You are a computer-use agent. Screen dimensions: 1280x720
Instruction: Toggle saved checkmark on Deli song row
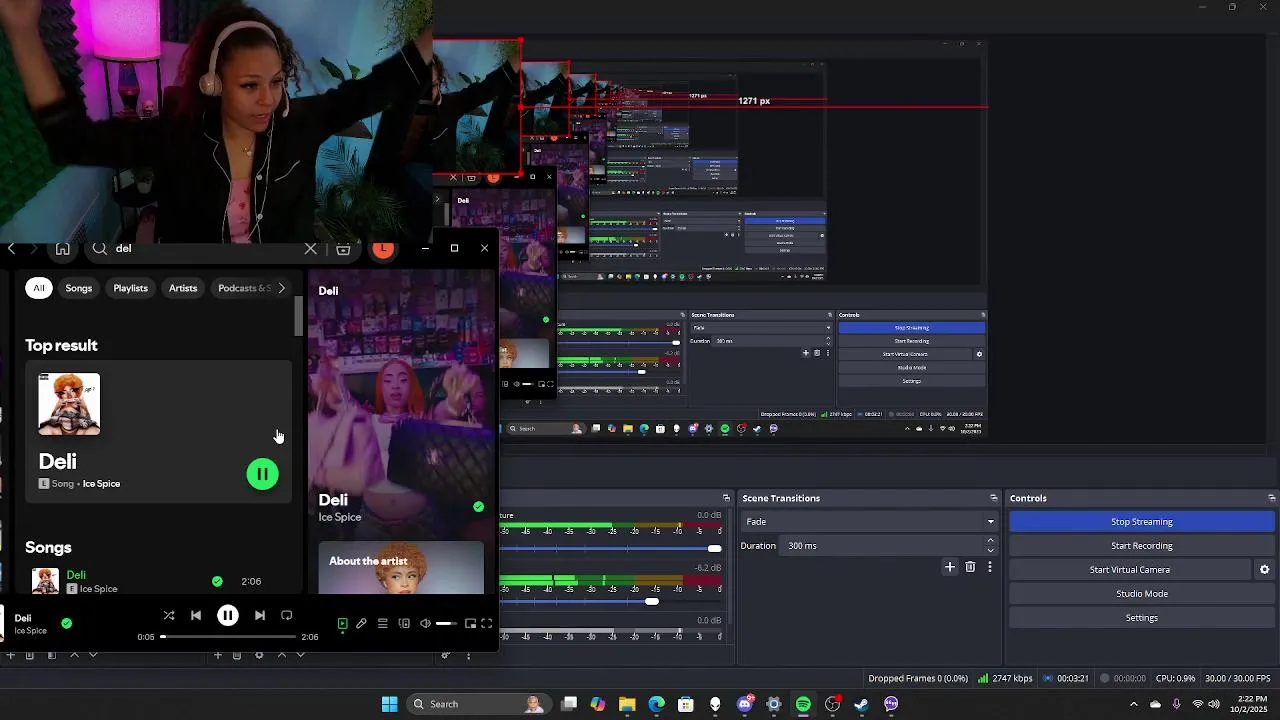pos(217,581)
